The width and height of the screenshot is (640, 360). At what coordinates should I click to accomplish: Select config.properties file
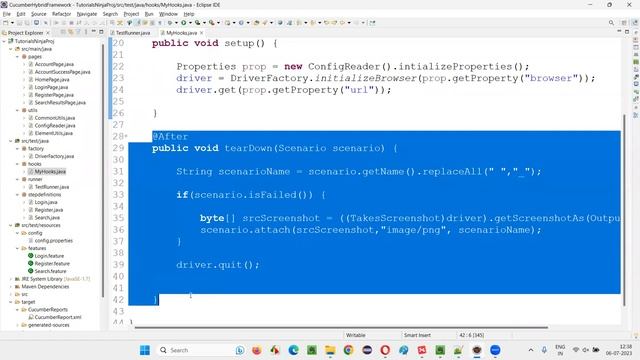(x=53, y=241)
